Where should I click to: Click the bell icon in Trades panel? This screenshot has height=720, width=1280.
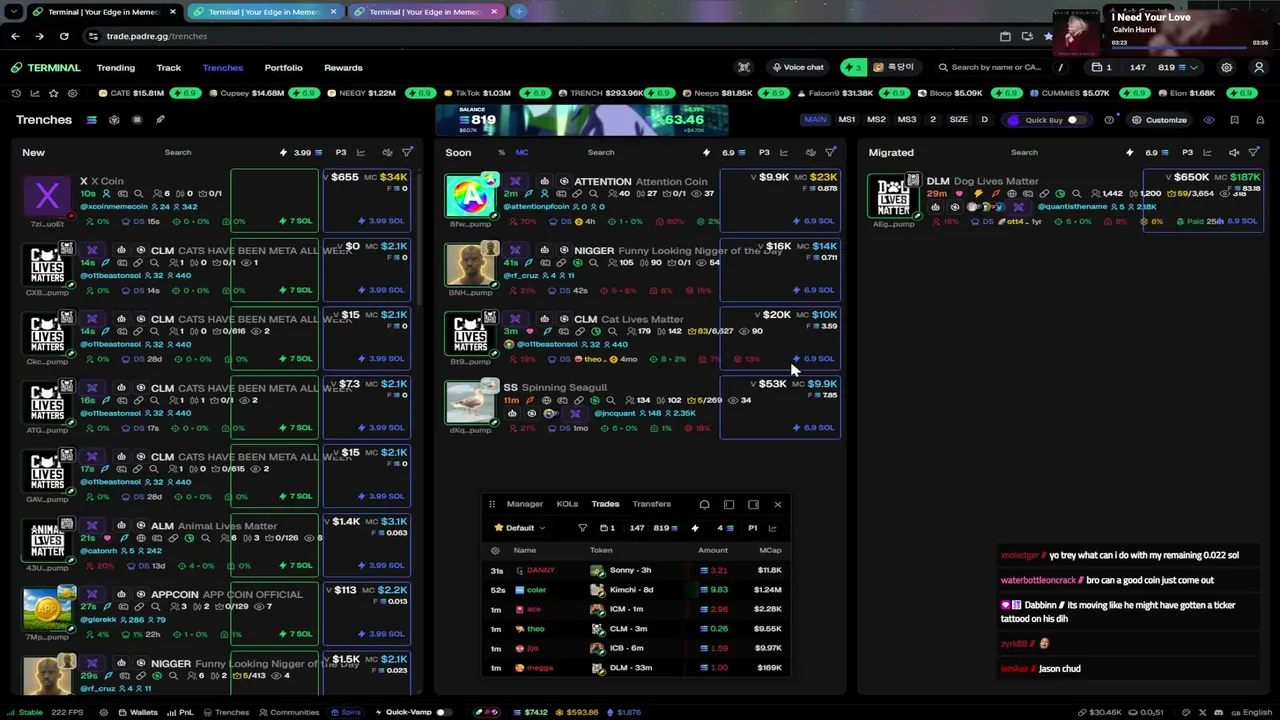point(704,504)
